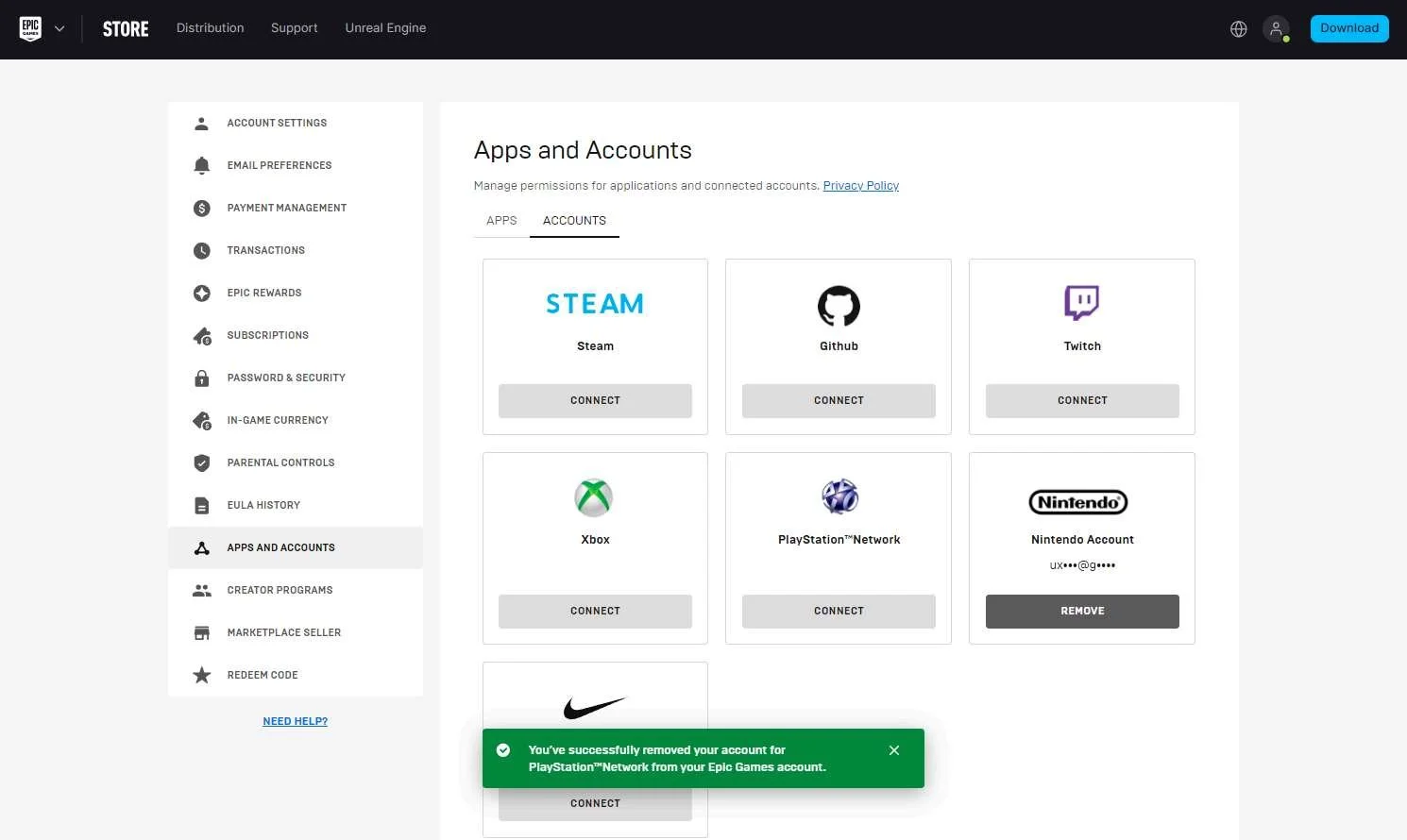The width and height of the screenshot is (1407, 840).
Task: Select the ACCOUNTS tab
Action: pos(574,221)
